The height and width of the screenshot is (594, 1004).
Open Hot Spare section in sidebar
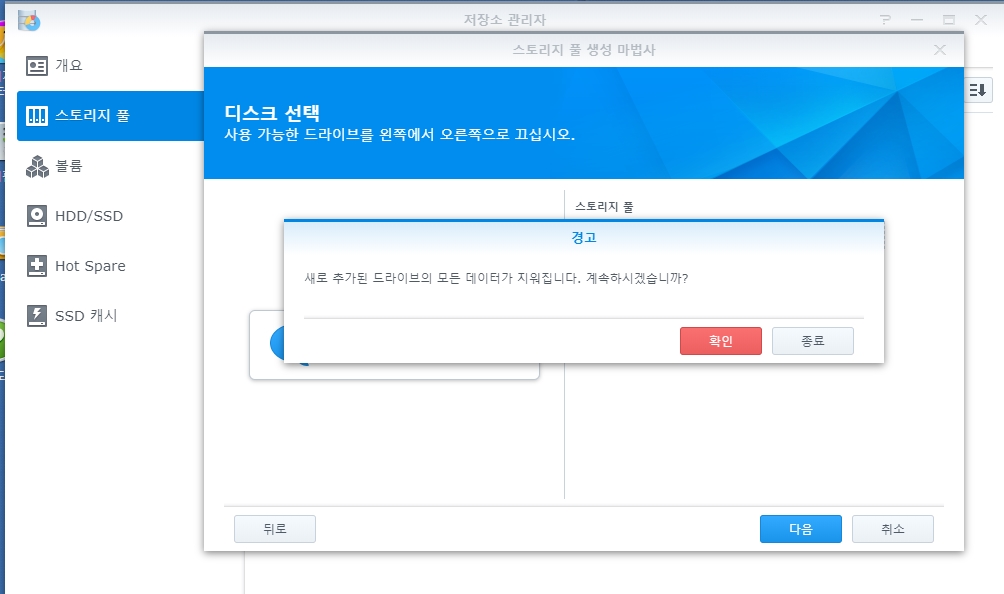pos(110,266)
